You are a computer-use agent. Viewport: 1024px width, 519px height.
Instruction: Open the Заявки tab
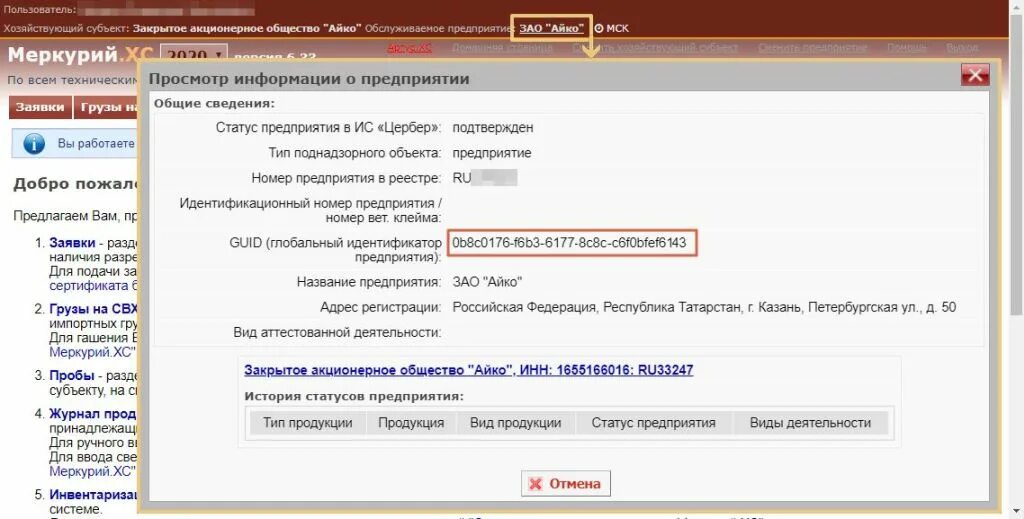click(40, 108)
